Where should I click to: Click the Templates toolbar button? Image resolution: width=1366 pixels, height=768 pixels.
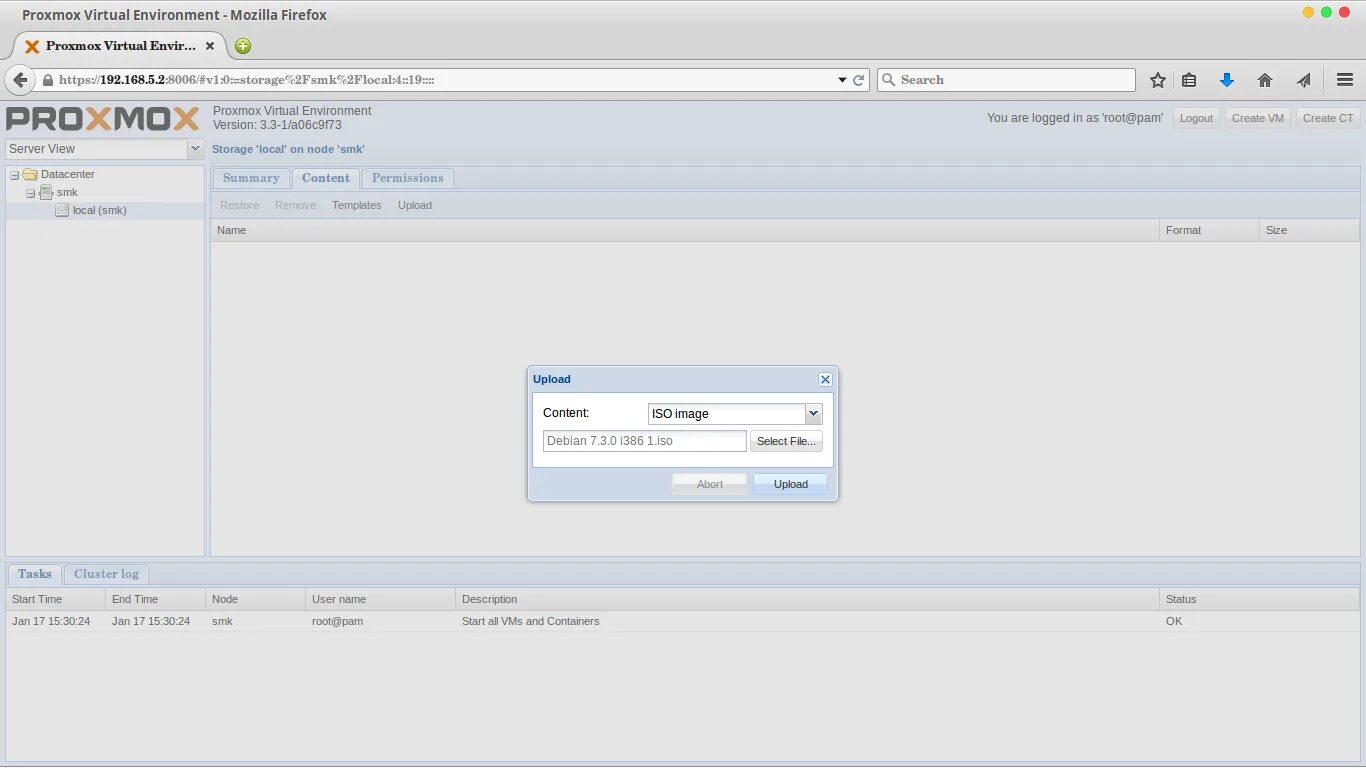pyautogui.click(x=357, y=205)
